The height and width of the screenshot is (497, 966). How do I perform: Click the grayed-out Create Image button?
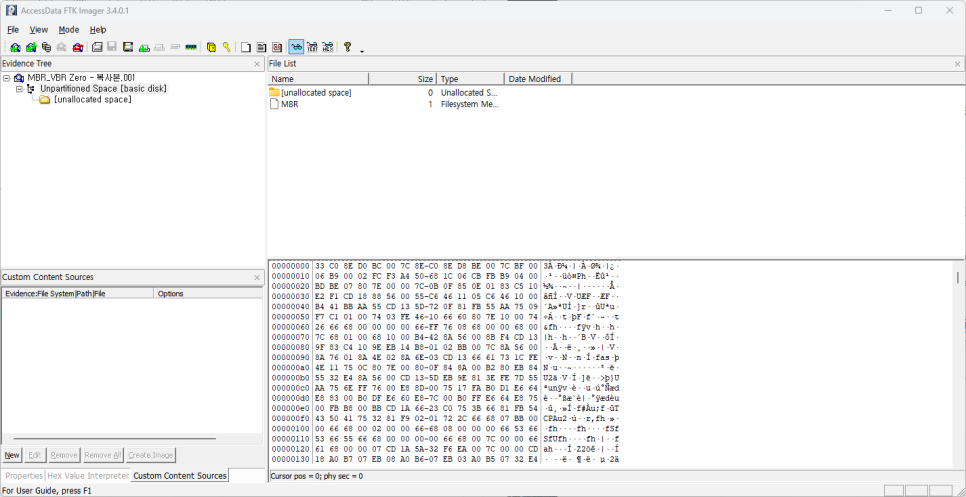pyautogui.click(x=150, y=455)
